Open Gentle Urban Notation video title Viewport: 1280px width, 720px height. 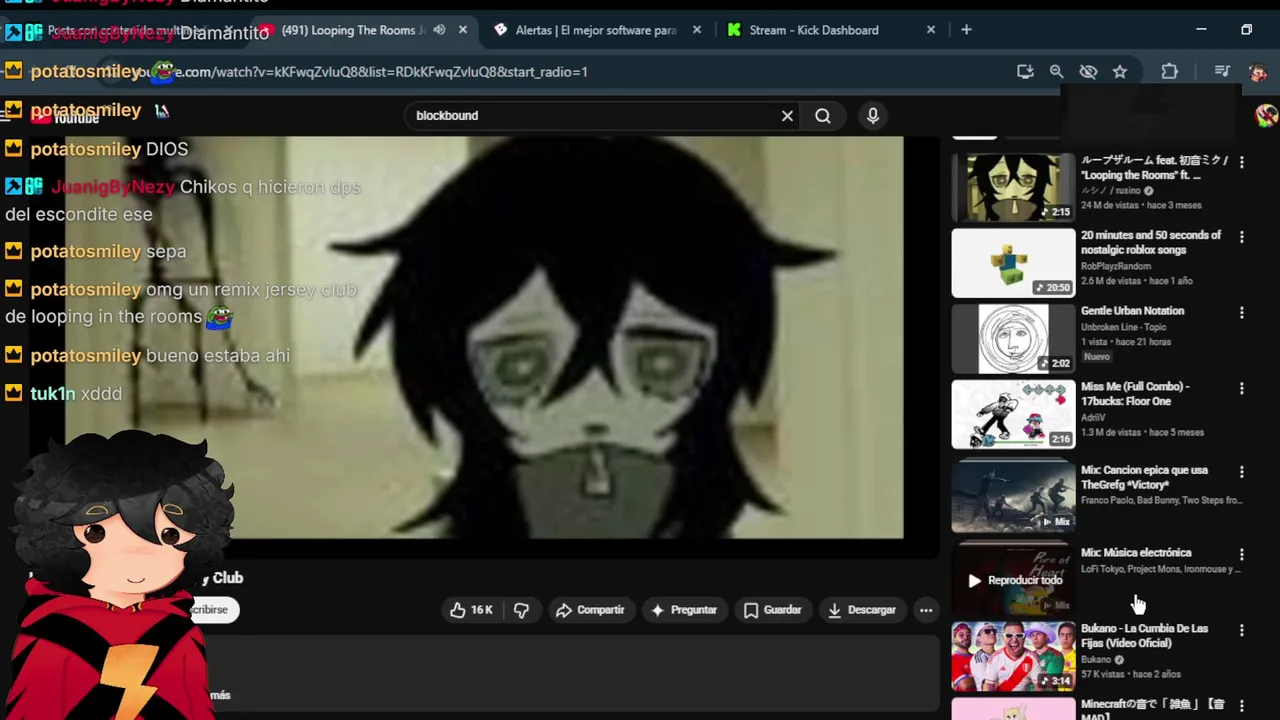(1132, 311)
